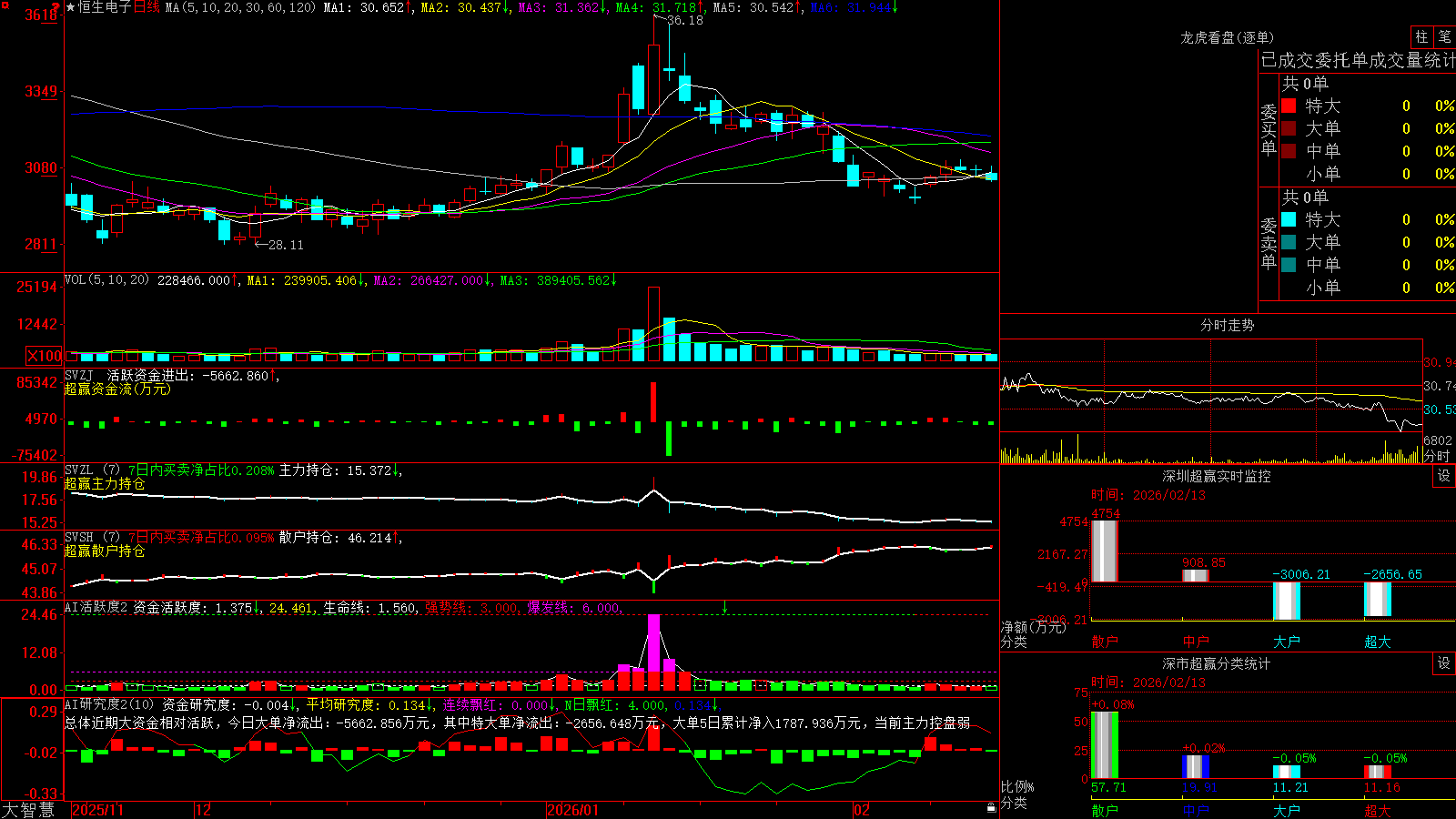Click the 12 month marker on timeline
The height and width of the screenshot is (819, 1456).
click(203, 810)
